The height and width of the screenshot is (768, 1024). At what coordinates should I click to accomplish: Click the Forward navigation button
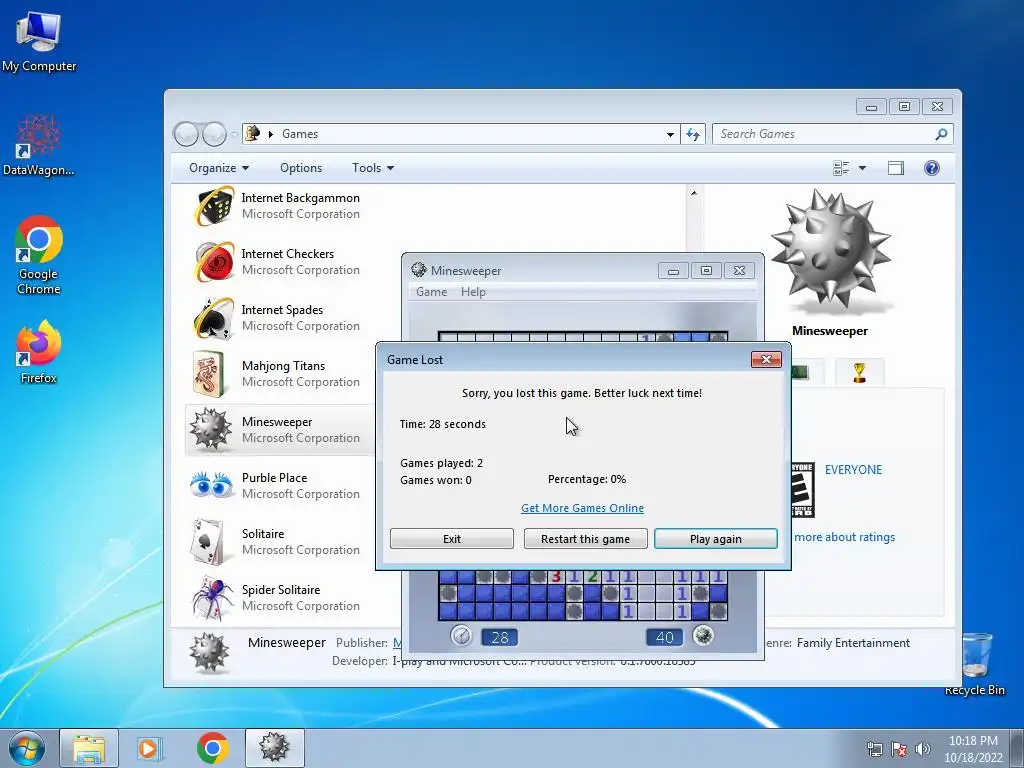coord(214,135)
